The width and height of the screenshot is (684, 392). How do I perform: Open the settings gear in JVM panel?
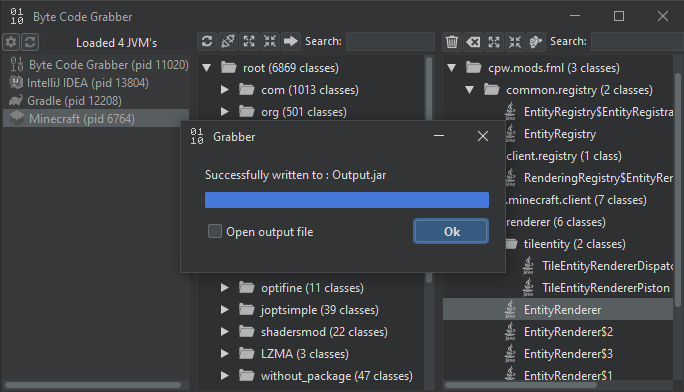coord(11,42)
